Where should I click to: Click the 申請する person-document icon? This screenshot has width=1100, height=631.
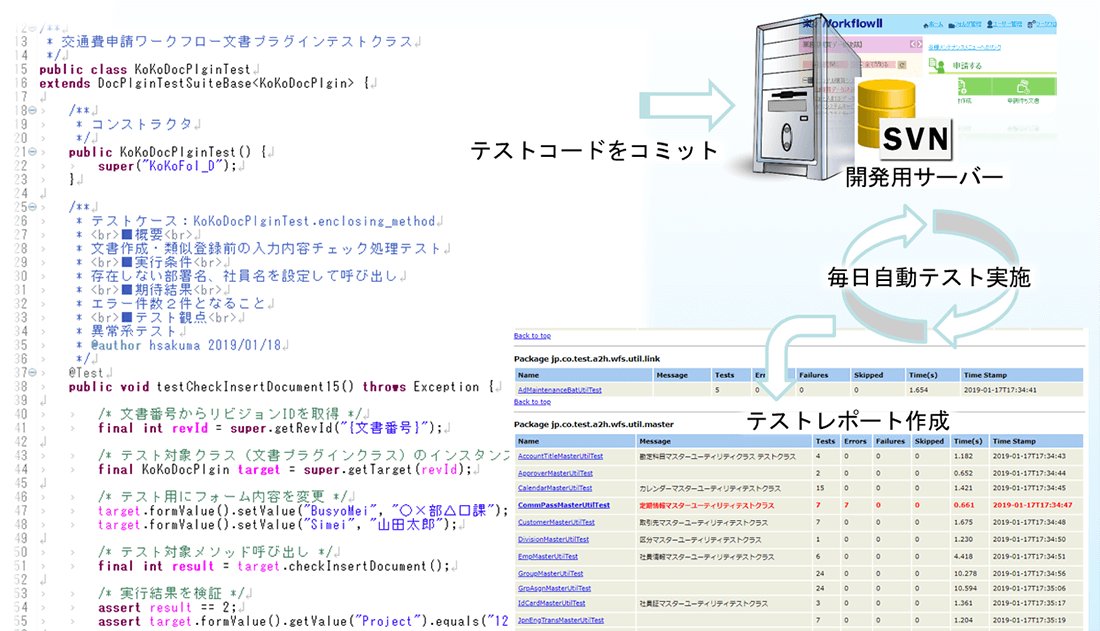coord(937,66)
